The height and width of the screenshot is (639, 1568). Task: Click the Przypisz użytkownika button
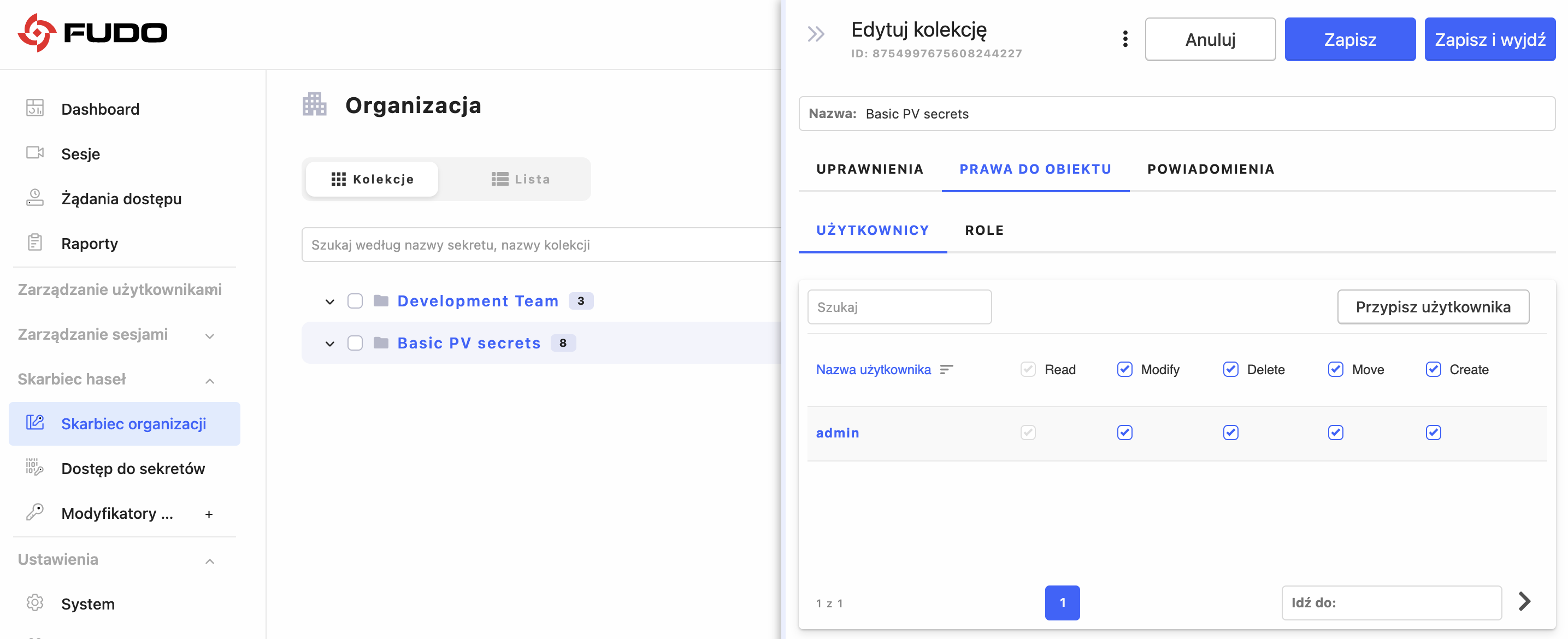(x=1433, y=307)
